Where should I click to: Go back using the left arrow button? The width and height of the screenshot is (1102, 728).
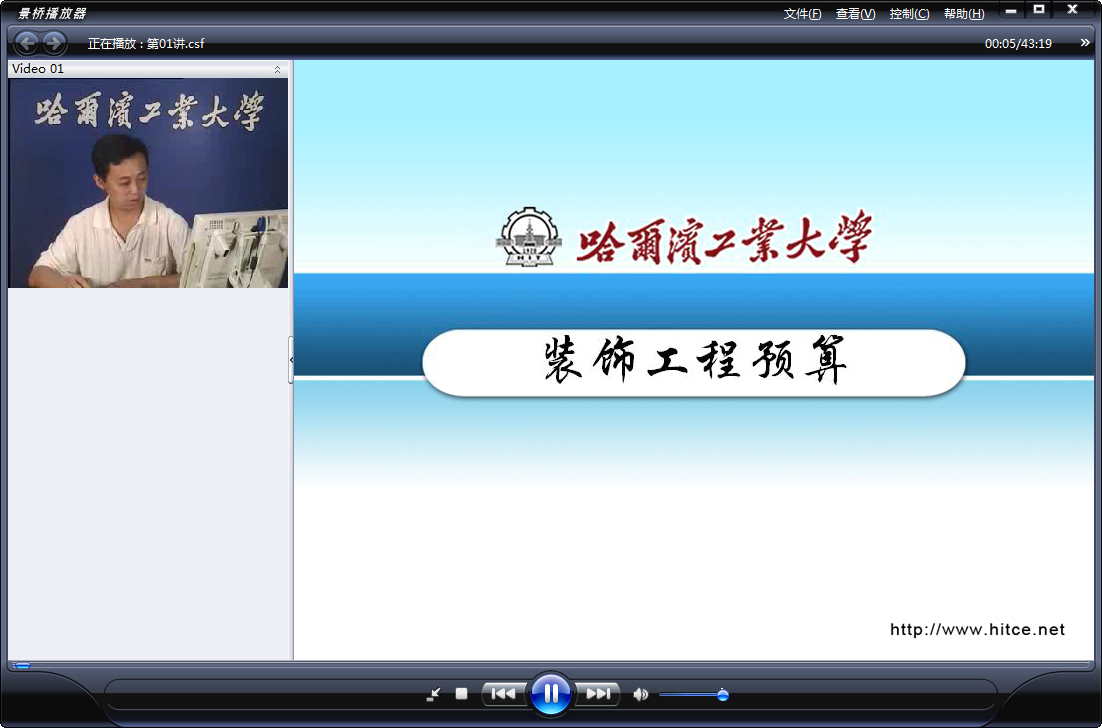[x=27, y=44]
